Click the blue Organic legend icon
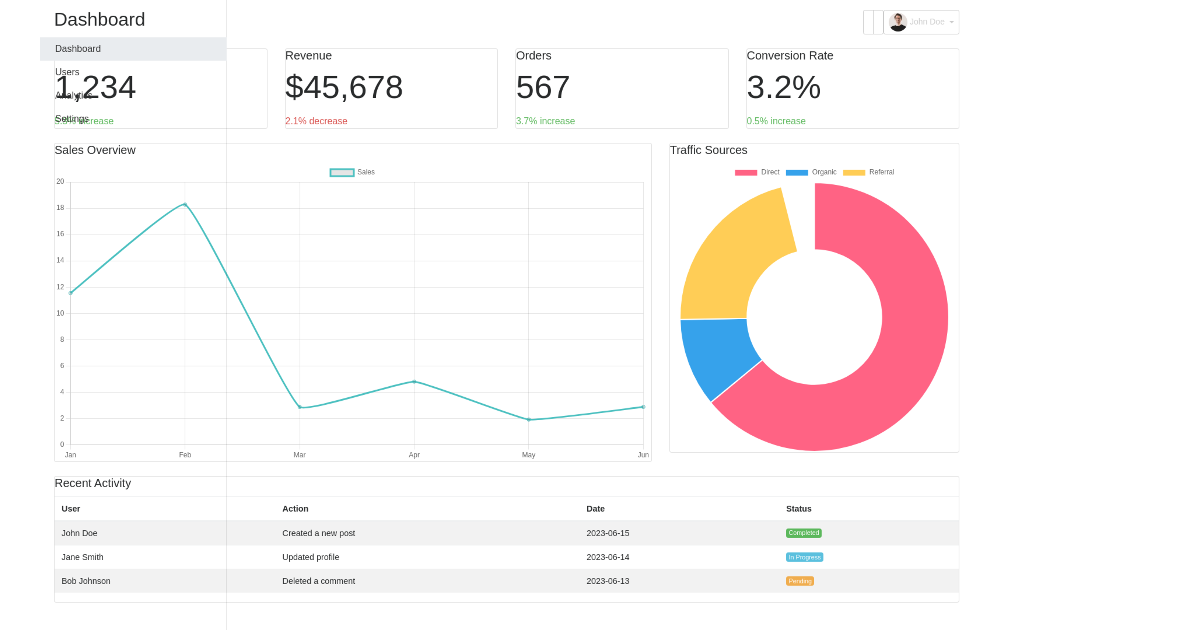This screenshot has width=1200, height=630. point(796,172)
